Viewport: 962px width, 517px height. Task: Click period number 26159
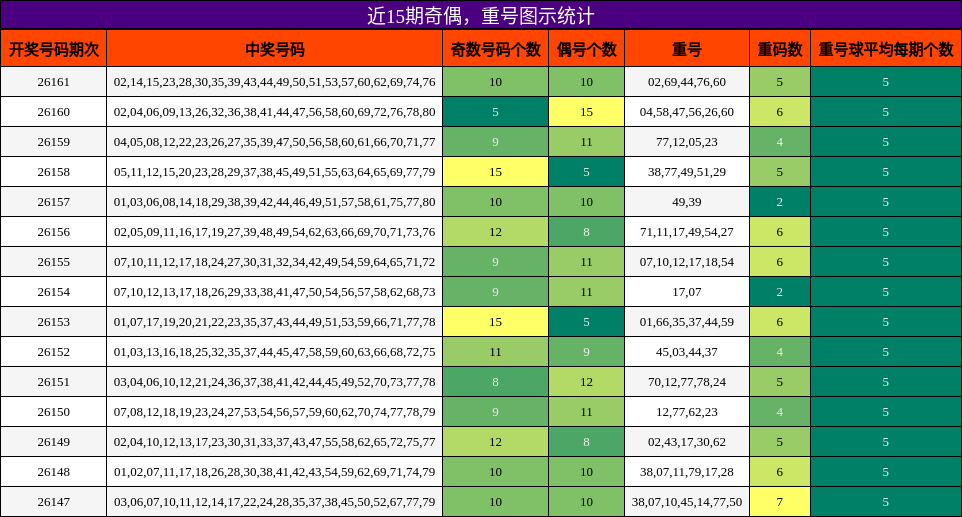tap(53, 142)
